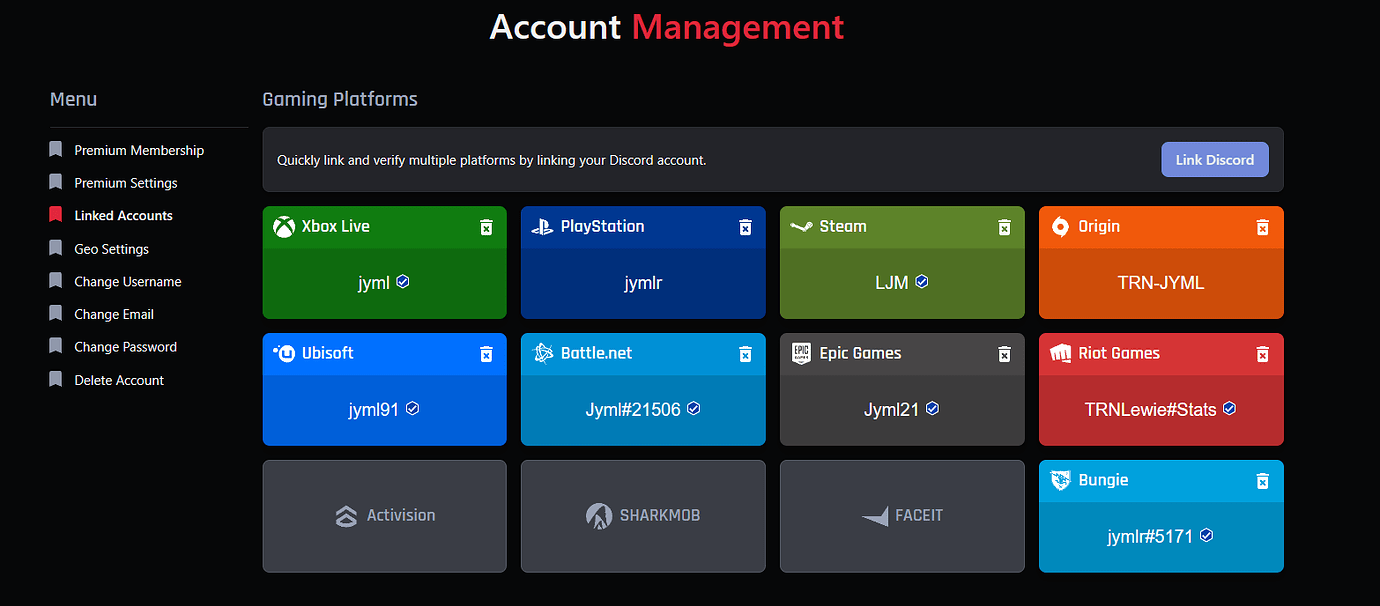Image resolution: width=1380 pixels, height=606 pixels.
Task: Remove the Battle.net account trash icon
Action: 745,354
